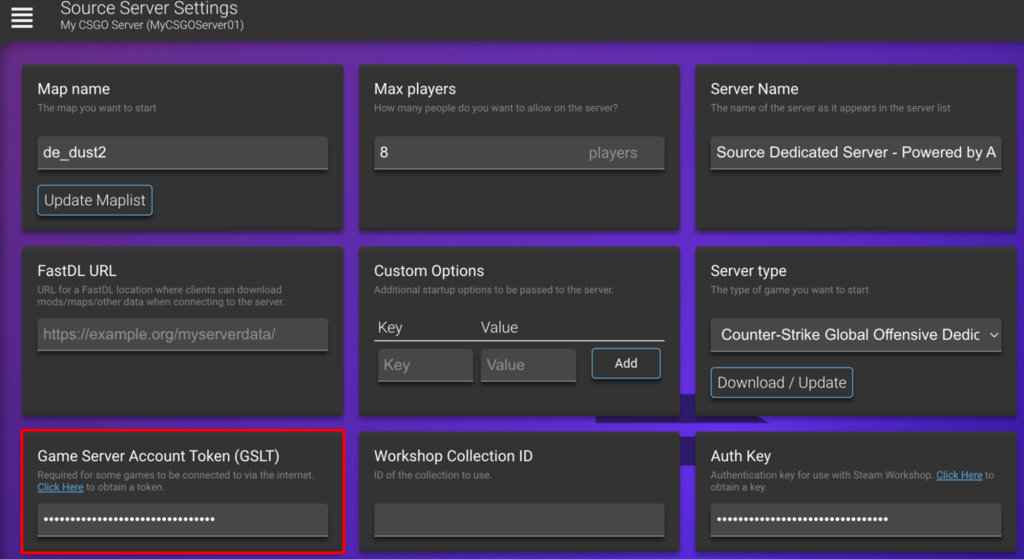Add the custom option with Add button

626,363
